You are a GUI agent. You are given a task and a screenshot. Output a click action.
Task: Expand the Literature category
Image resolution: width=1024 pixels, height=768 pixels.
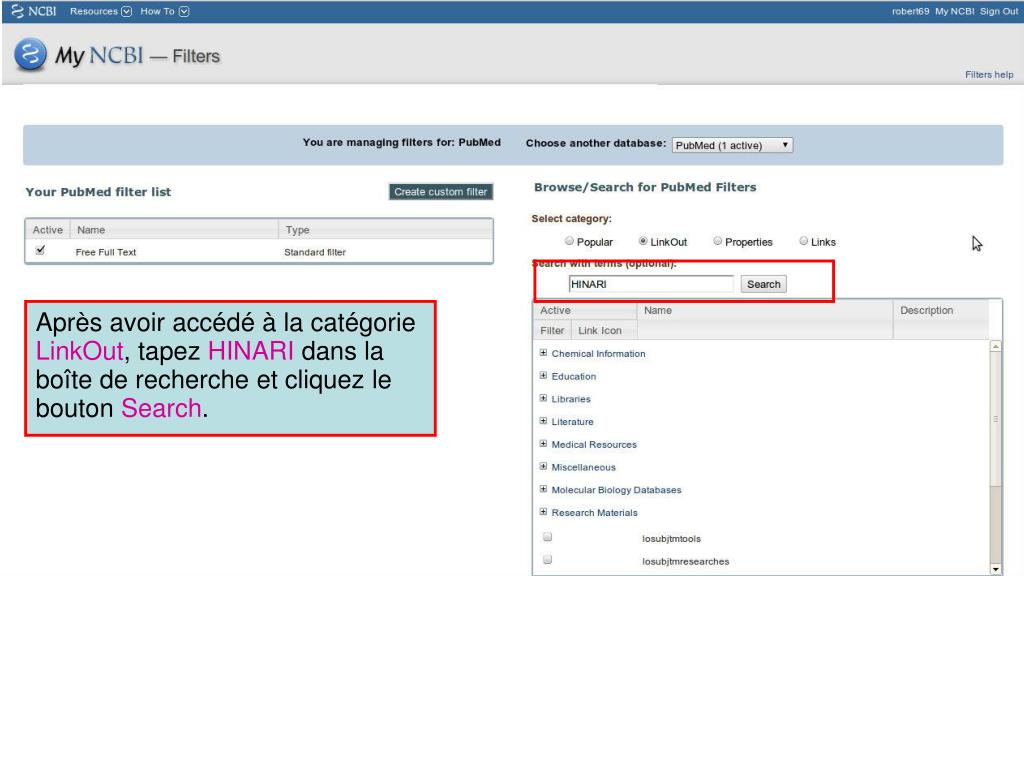(543, 421)
